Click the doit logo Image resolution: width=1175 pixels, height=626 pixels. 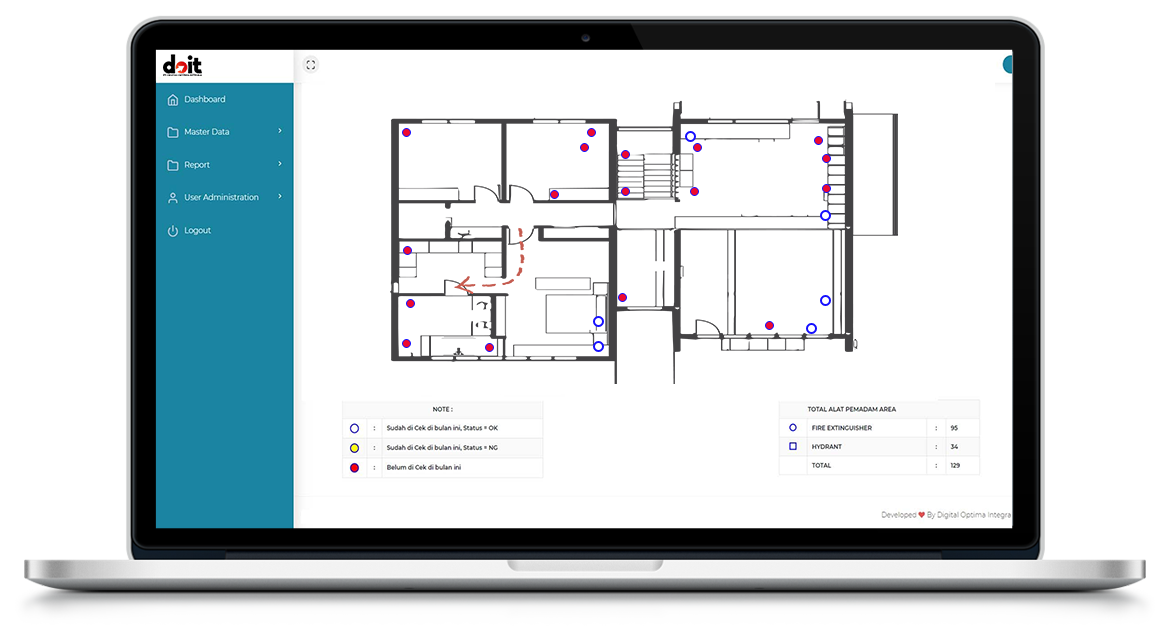(x=182, y=66)
